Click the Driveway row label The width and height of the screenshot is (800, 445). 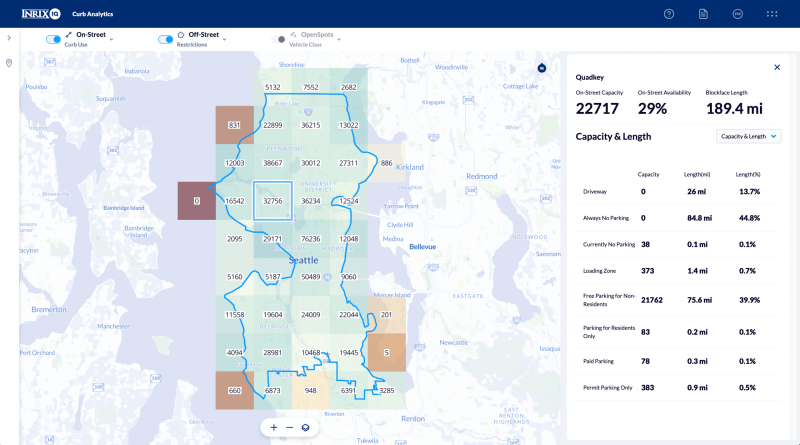click(x=595, y=191)
